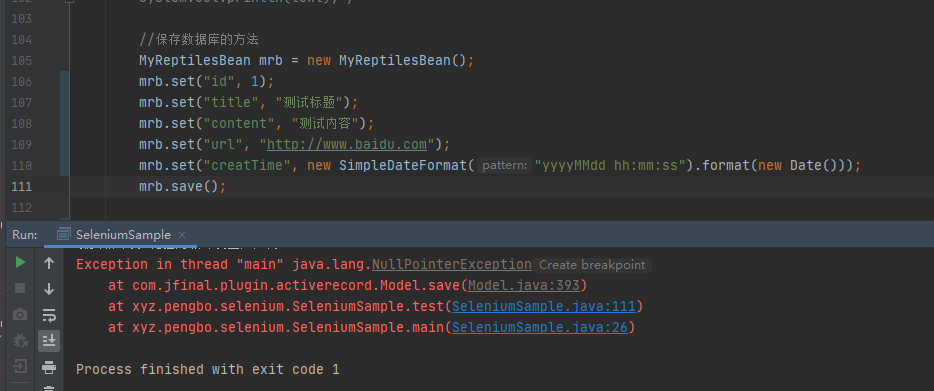Click the Attach Debugger bug icon
Image resolution: width=934 pixels, height=391 pixels.
tap(20, 340)
